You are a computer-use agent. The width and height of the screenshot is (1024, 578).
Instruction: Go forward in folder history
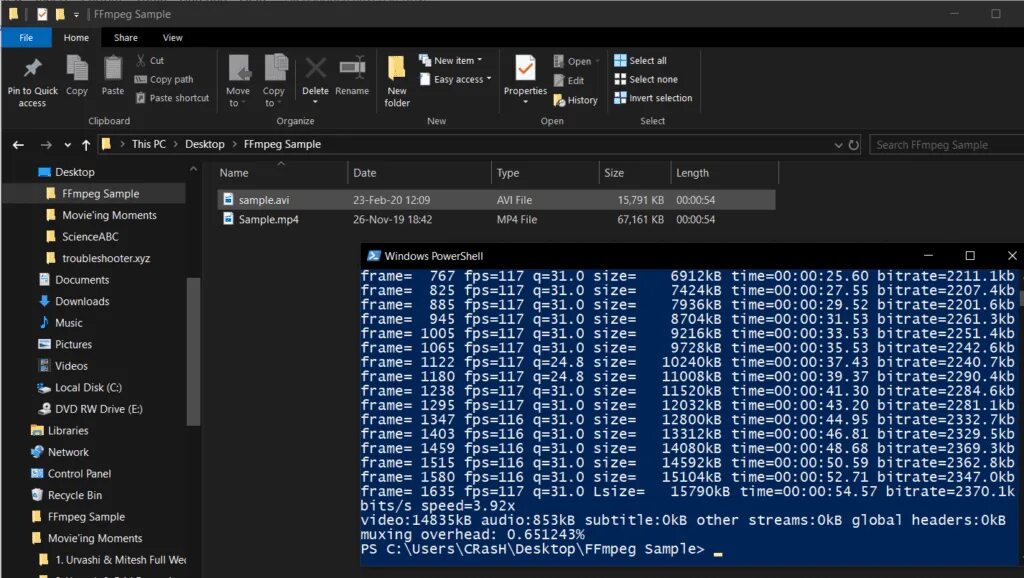pyautogui.click(x=46, y=144)
